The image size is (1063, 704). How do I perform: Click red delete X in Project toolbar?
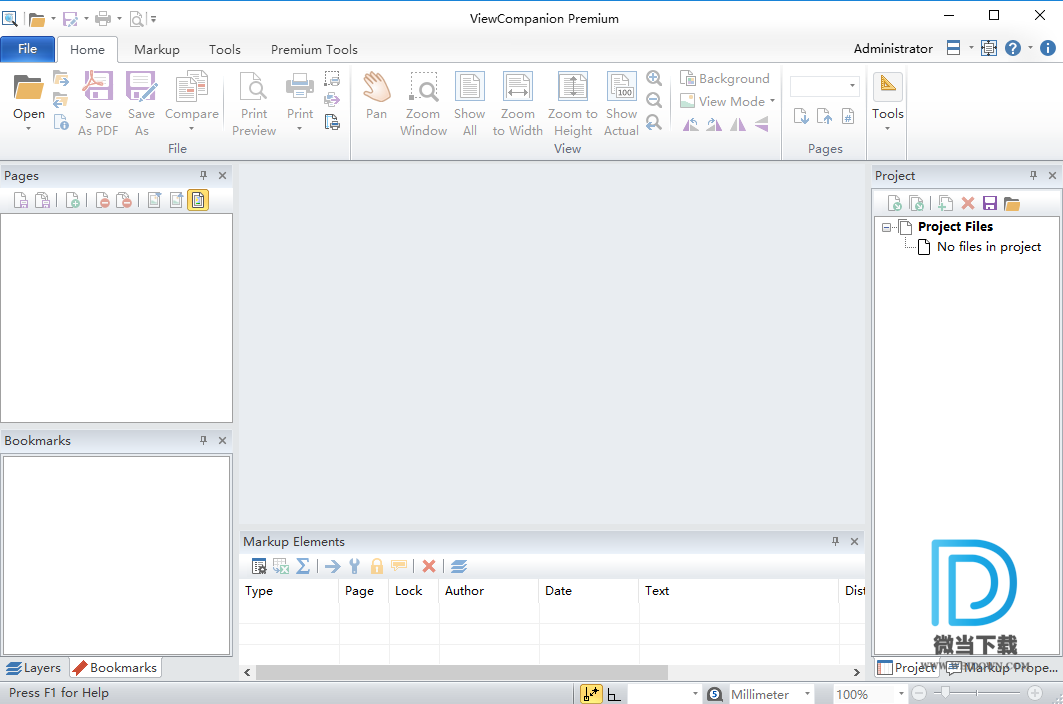pos(968,203)
